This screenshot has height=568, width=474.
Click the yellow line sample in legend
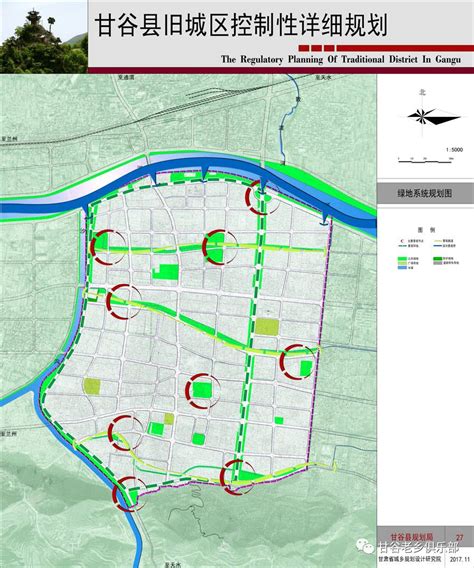coord(437,241)
